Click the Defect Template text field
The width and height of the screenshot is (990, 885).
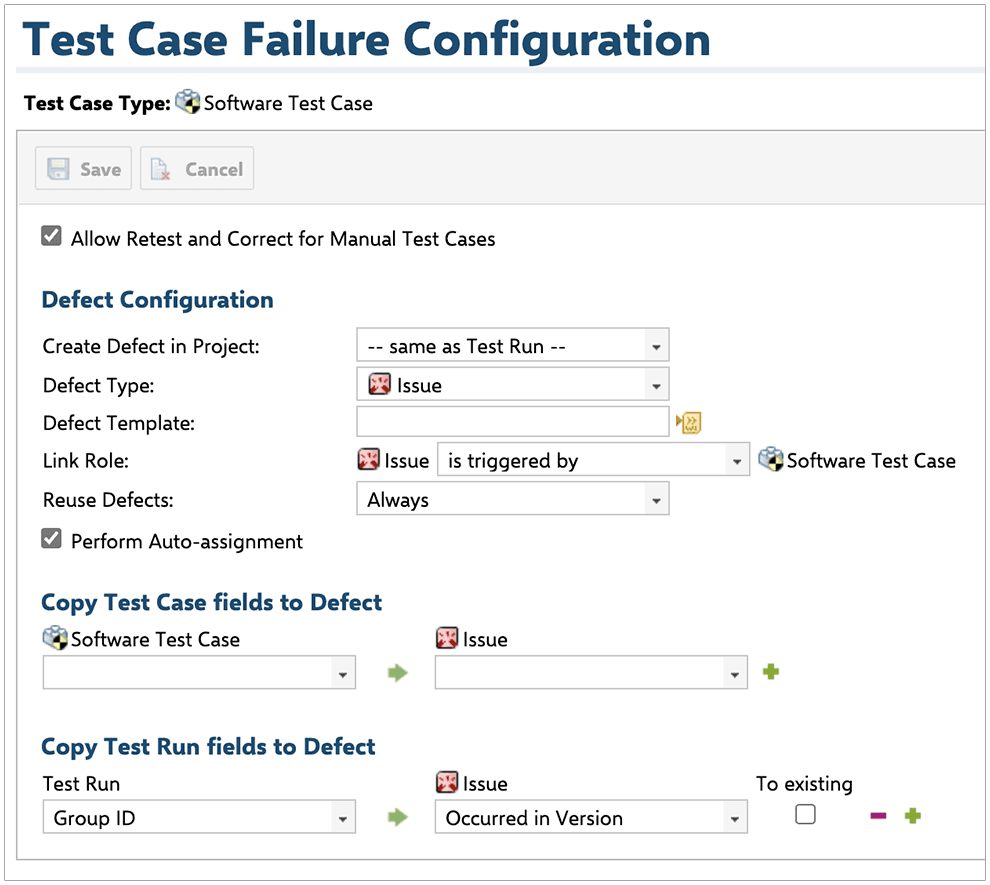pyautogui.click(x=512, y=422)
